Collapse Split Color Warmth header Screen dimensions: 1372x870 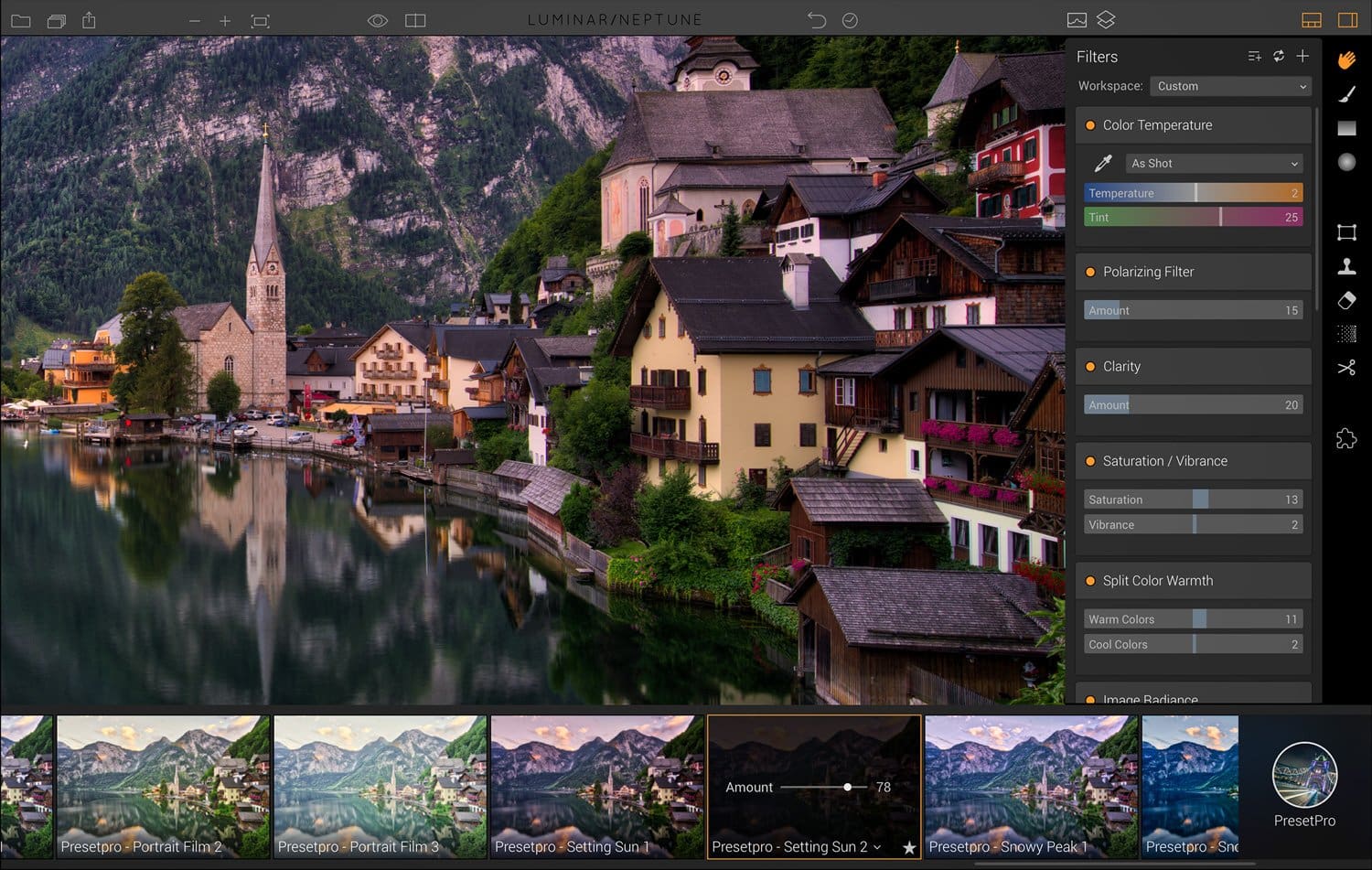[x=1194, y=581]
